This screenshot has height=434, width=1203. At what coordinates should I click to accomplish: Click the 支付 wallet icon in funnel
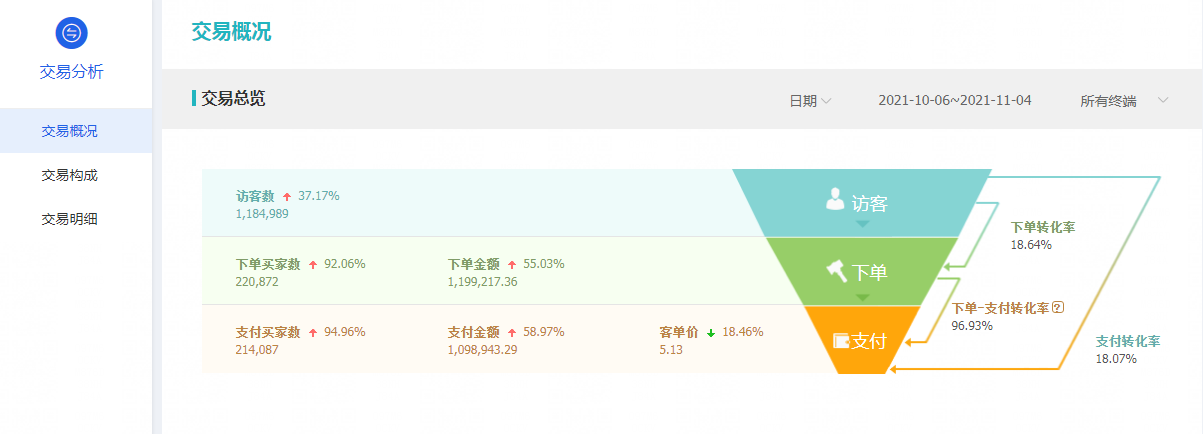pyautogui.click(x=841, y=340)
